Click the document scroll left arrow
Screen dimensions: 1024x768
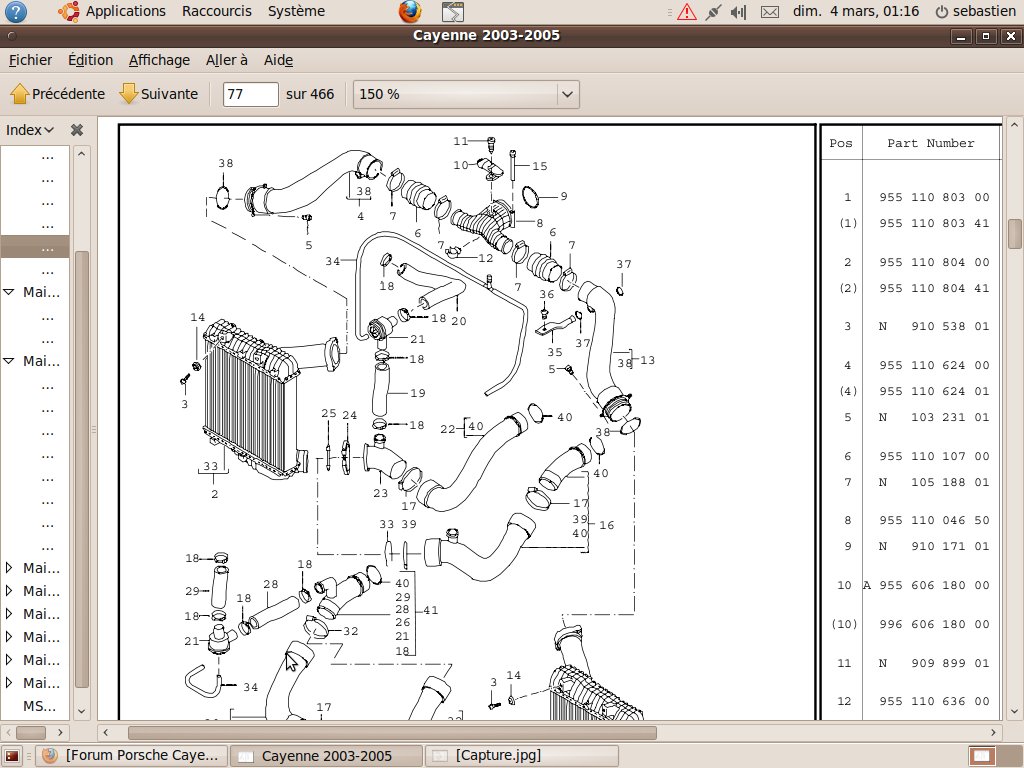[106, 732]
